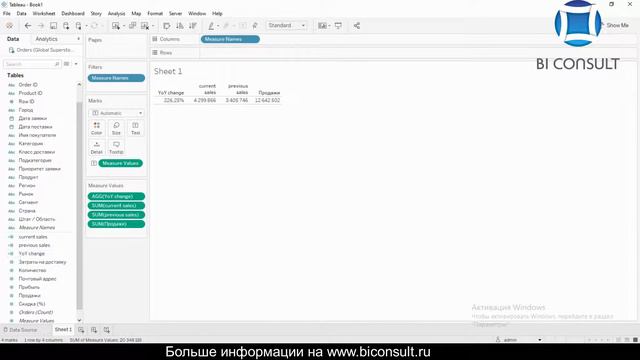This screenshot has width=640, height=360.
Task: Open the dropdown arrow next to New worksheet
Action: tap(124, 26)
